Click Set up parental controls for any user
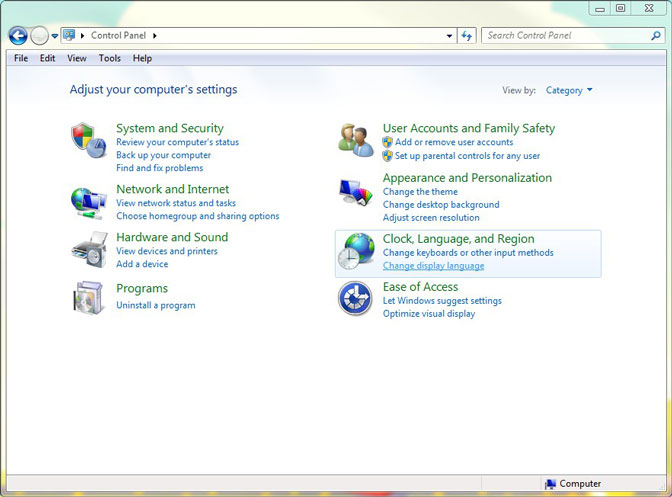 coord(467,156)
